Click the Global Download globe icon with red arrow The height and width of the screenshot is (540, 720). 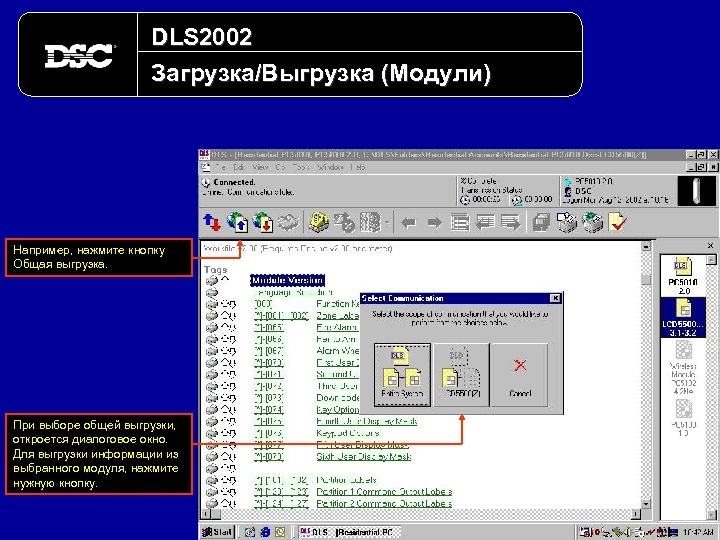click(x=263, y=223)
